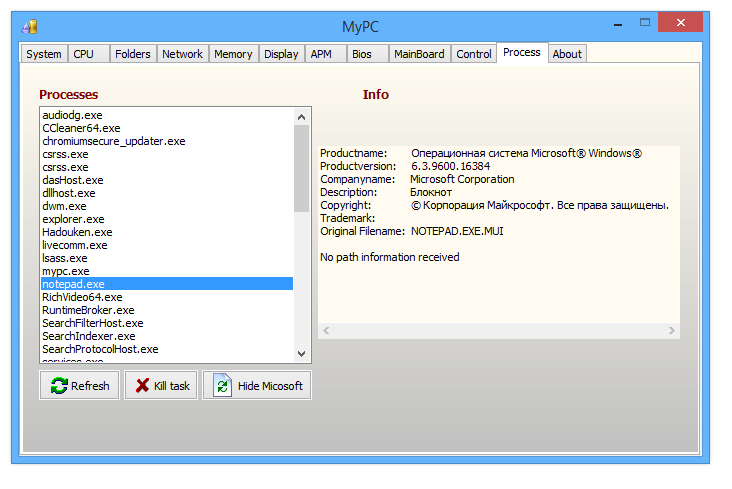This screenshot has height=489, width=732.
Task: Click the Kill task button
Action: 161,385
